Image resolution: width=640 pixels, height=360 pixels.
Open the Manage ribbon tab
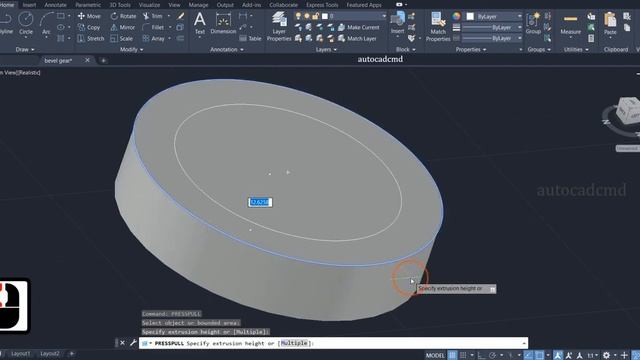[198, 5]
